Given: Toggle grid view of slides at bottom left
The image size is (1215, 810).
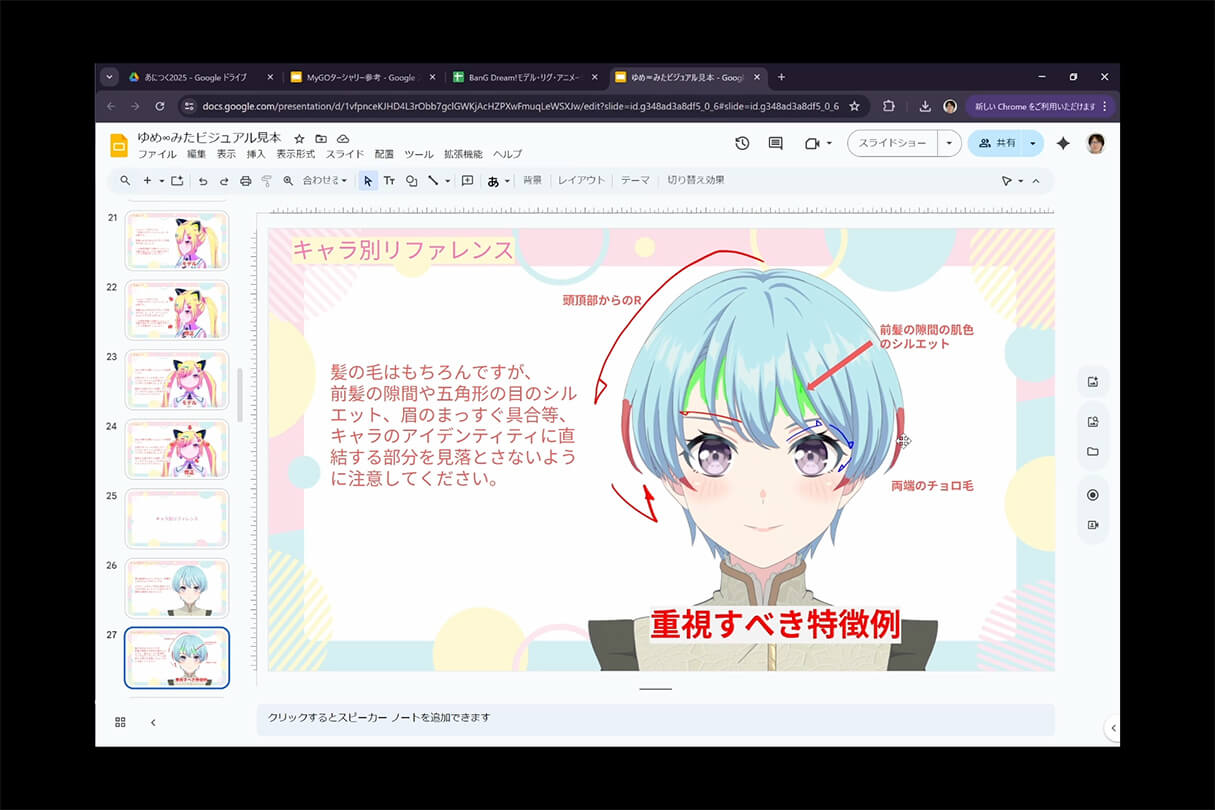Looking at the screenshot, I should point(119,721).
